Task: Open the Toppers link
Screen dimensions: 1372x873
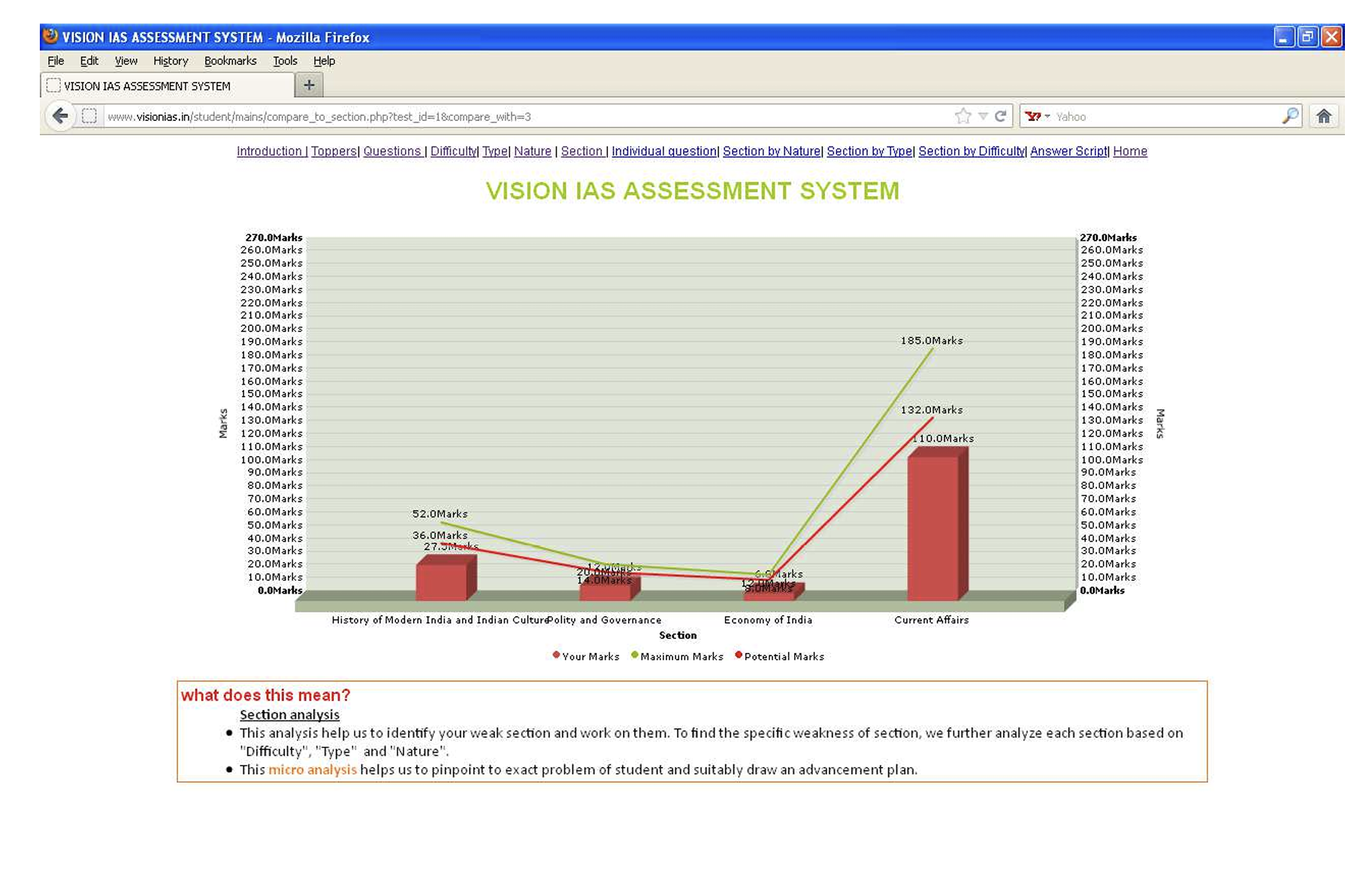Action: [x=334, y=151]
